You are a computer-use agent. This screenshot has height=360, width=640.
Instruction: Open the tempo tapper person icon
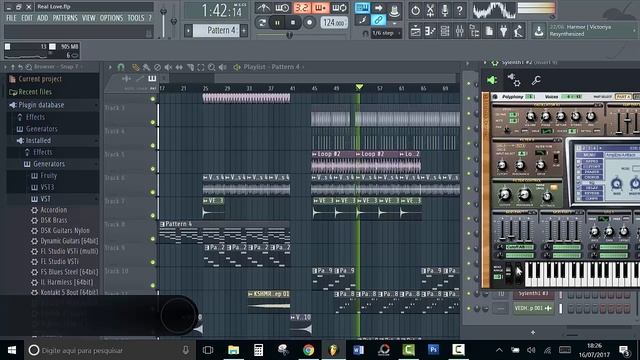(x=518, y=31)
